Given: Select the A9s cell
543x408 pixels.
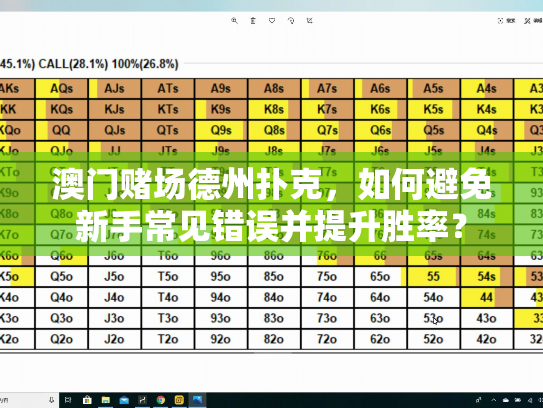Looking at the screenshot, I should (221, 89).
